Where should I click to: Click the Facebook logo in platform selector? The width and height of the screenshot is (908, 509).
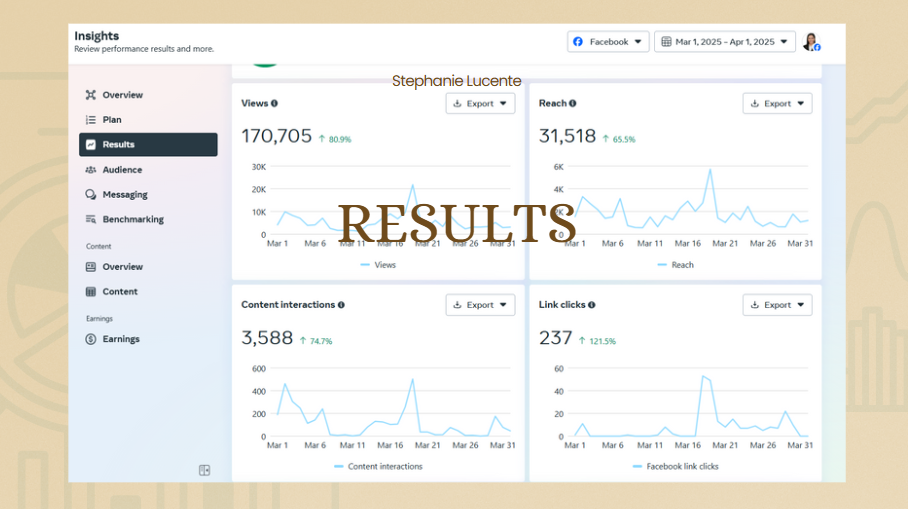(x=578, y=42)
